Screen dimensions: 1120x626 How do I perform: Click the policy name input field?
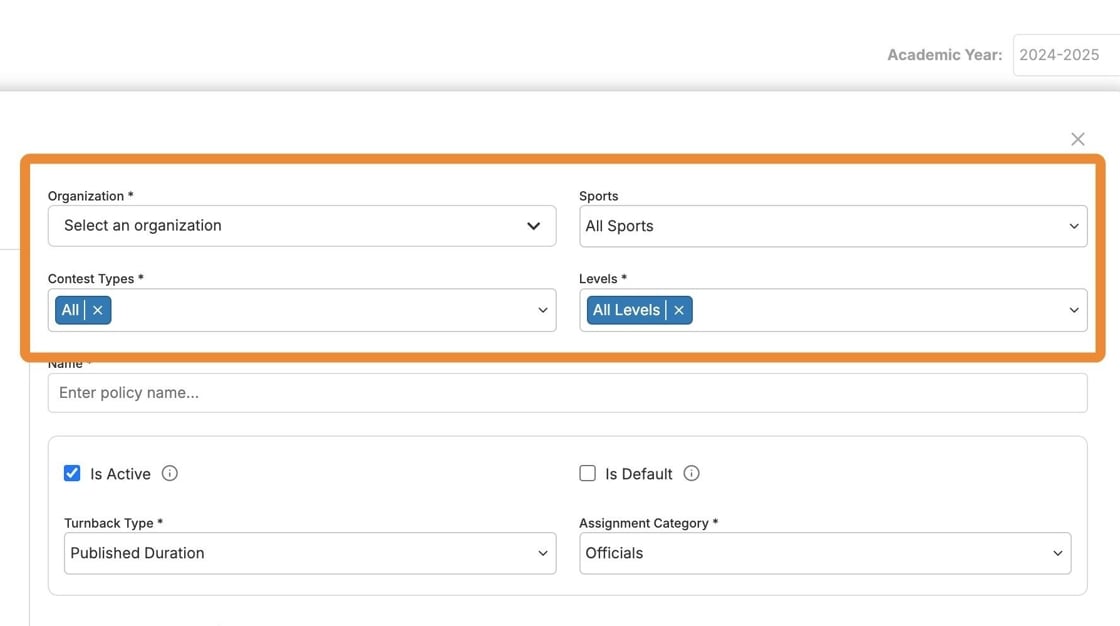(566, 393)
